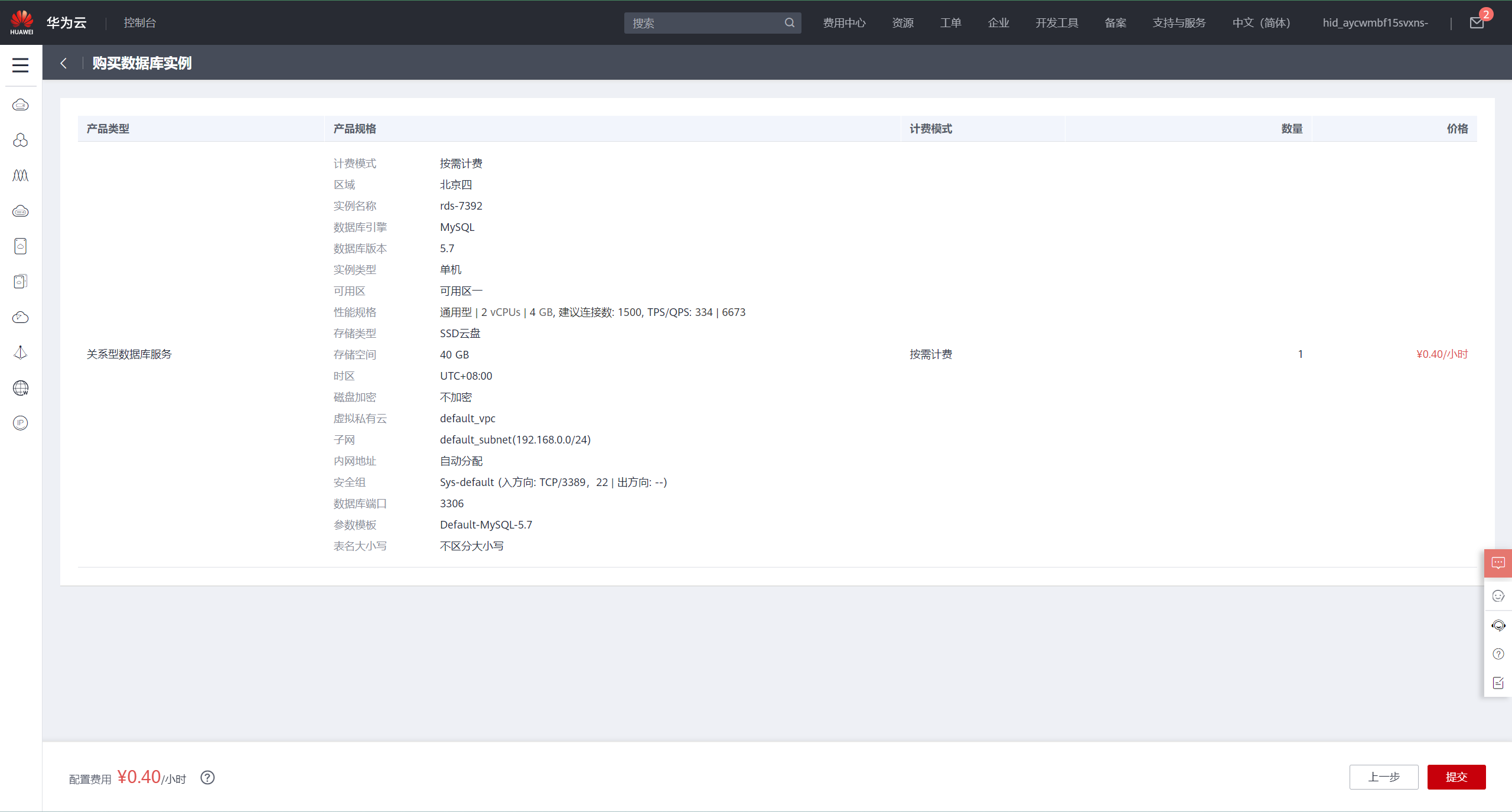This screenshot has width=1512, height=812.
Task: Open the Elastic IP sidebar icon
Action: coord(21,423)
